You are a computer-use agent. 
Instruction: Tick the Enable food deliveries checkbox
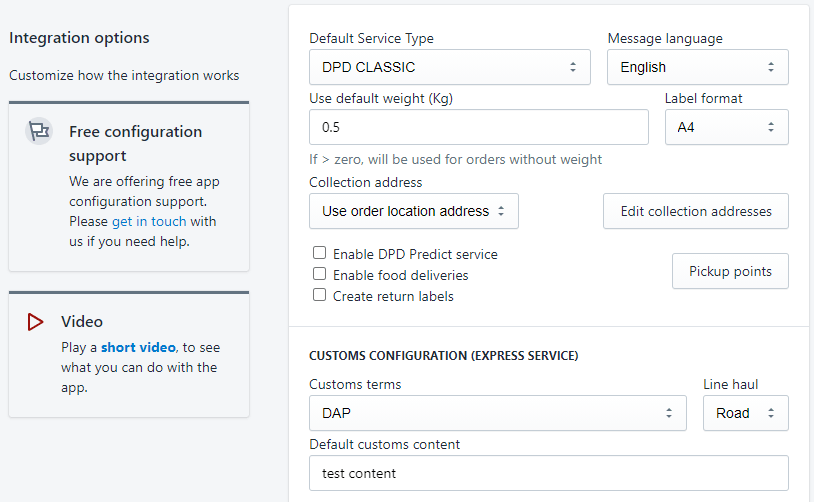coord(320,274)
